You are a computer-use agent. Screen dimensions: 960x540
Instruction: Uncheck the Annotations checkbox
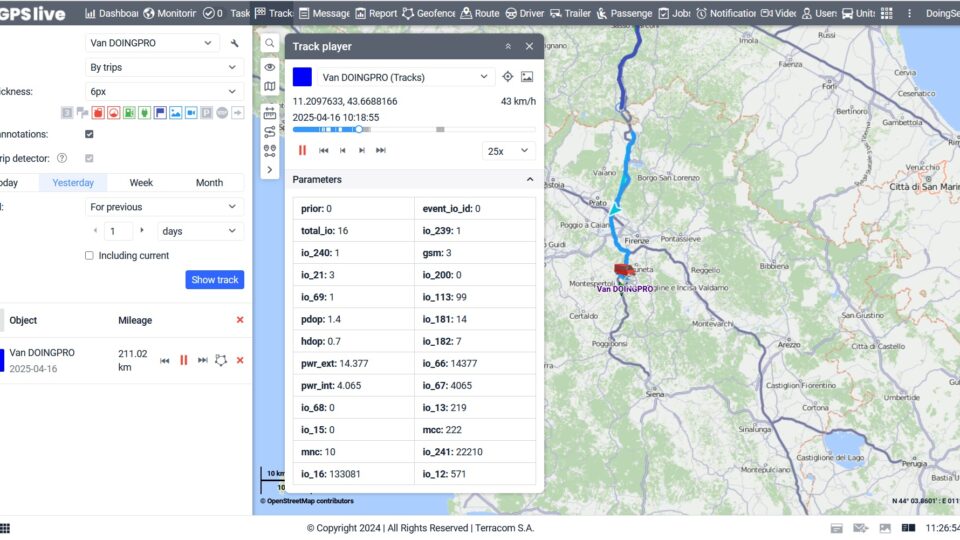pyautogui.click(x=90, y=134)
